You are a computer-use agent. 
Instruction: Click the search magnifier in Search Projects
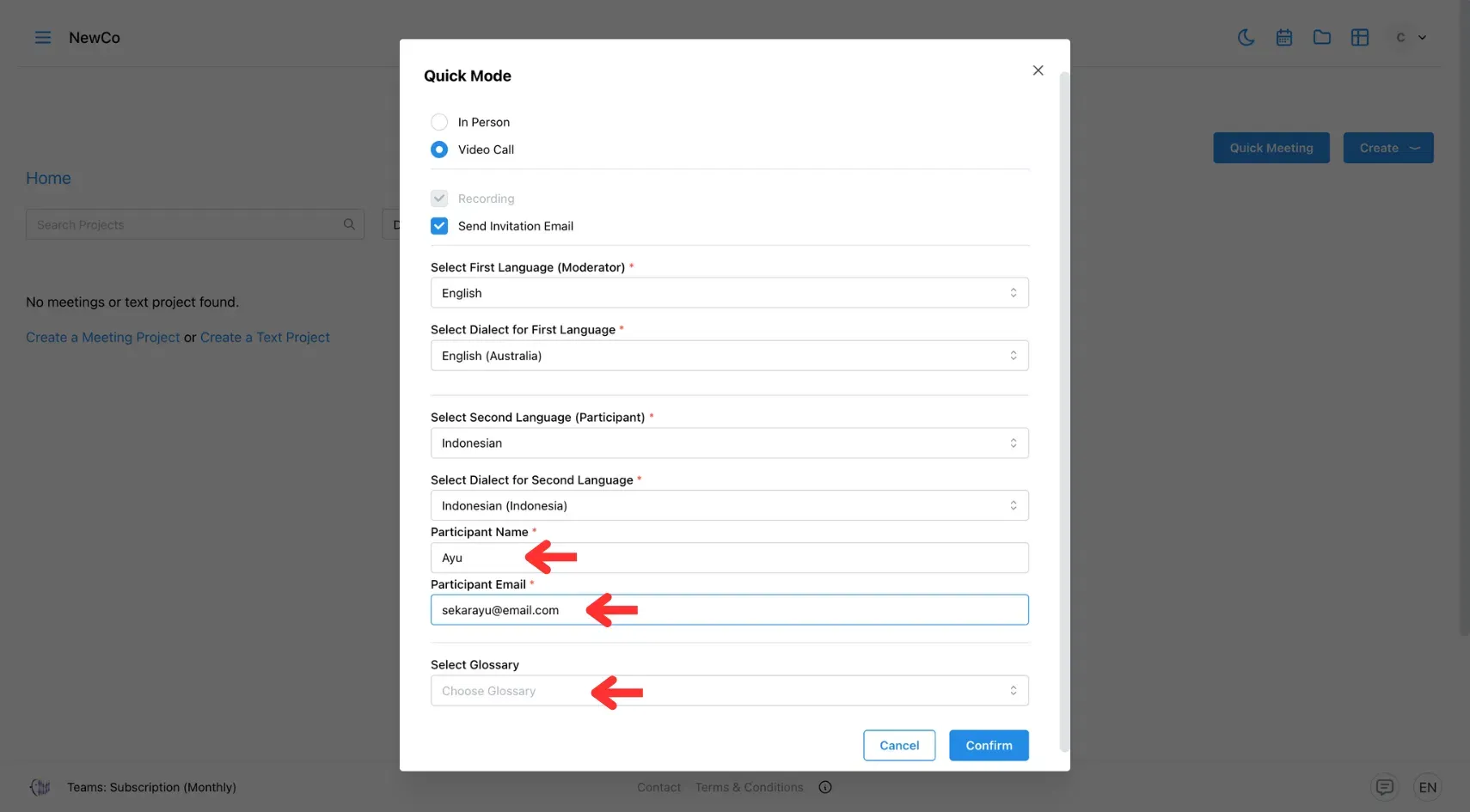point(349,224)
